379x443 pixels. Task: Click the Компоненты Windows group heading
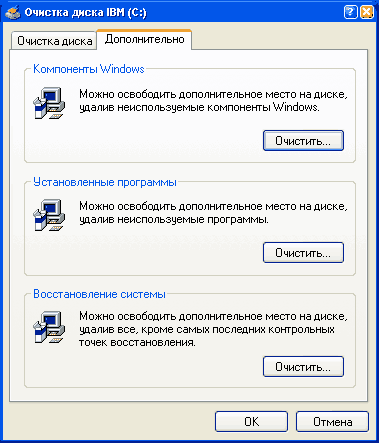coord(89,69)
